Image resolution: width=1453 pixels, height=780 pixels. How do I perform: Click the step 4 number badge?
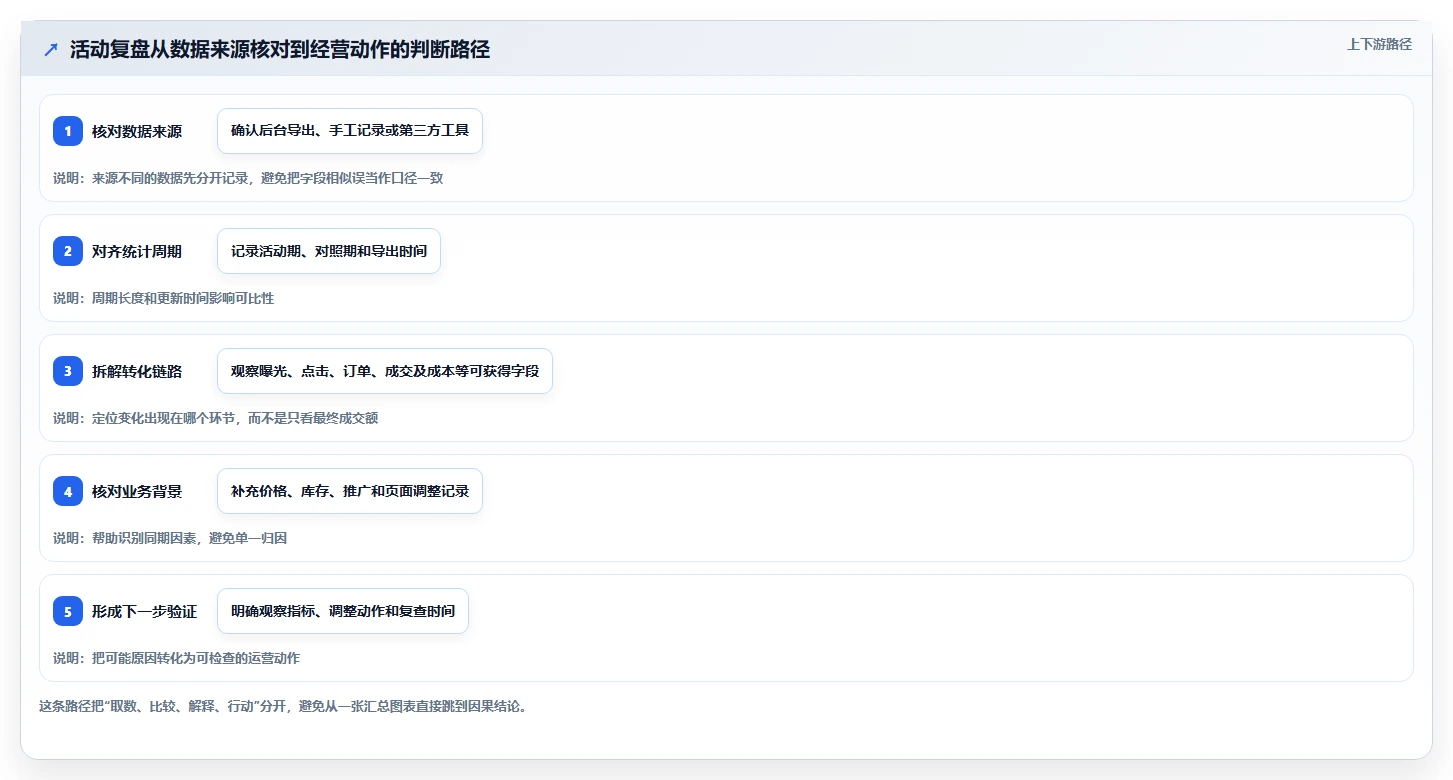[x=68, y=491]
